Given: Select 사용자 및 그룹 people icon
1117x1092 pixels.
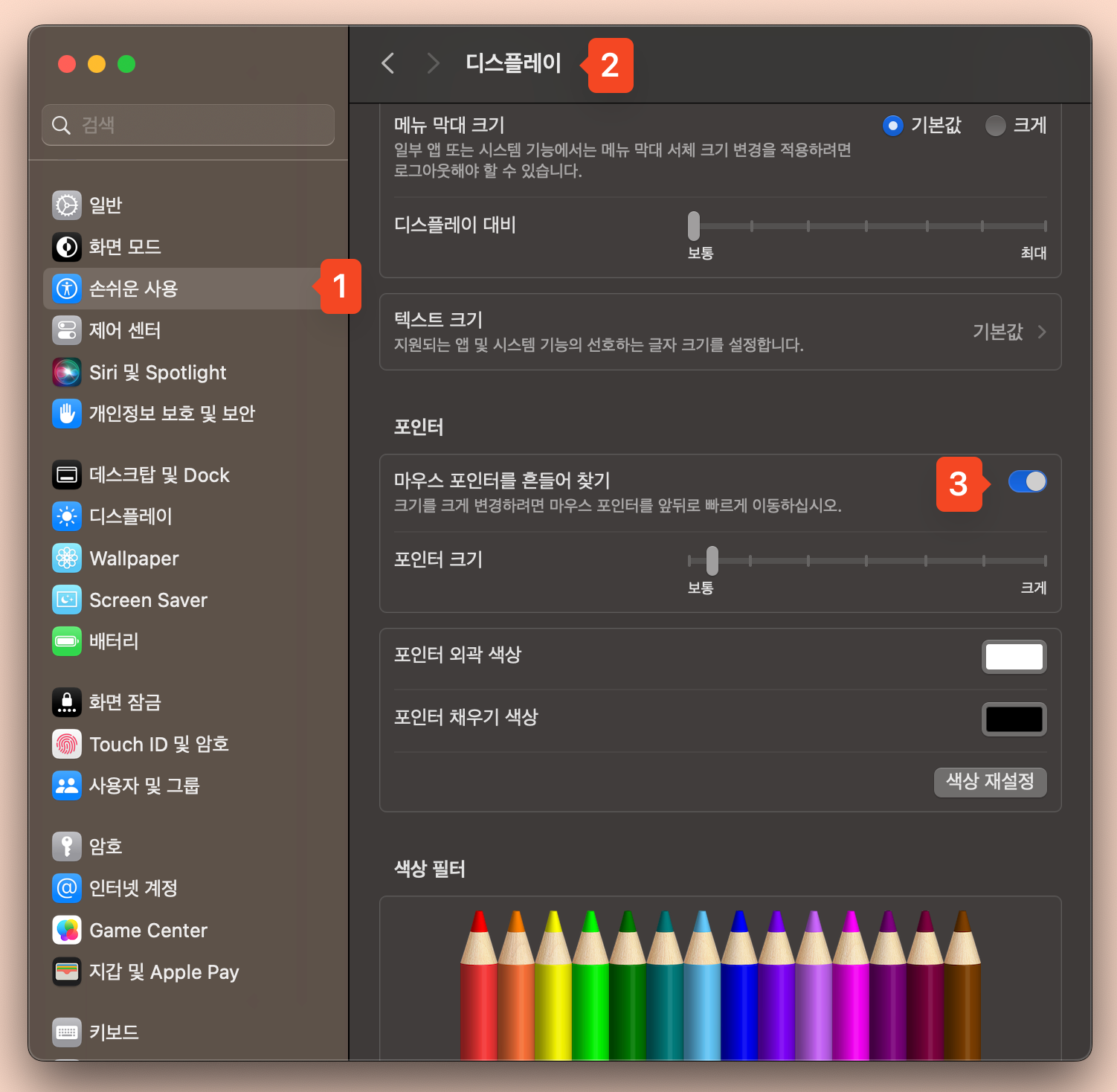Looking at the screenshot, I should 67,786.
